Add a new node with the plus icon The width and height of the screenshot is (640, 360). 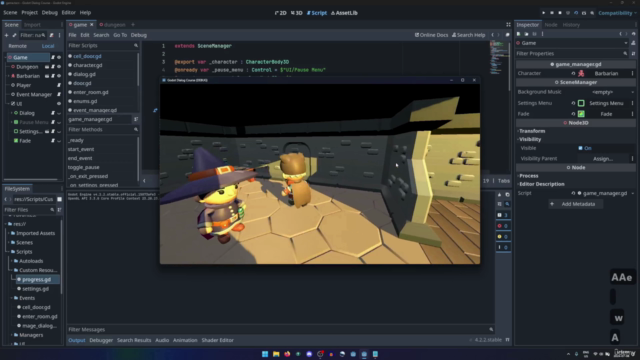(x=6, y=35)
